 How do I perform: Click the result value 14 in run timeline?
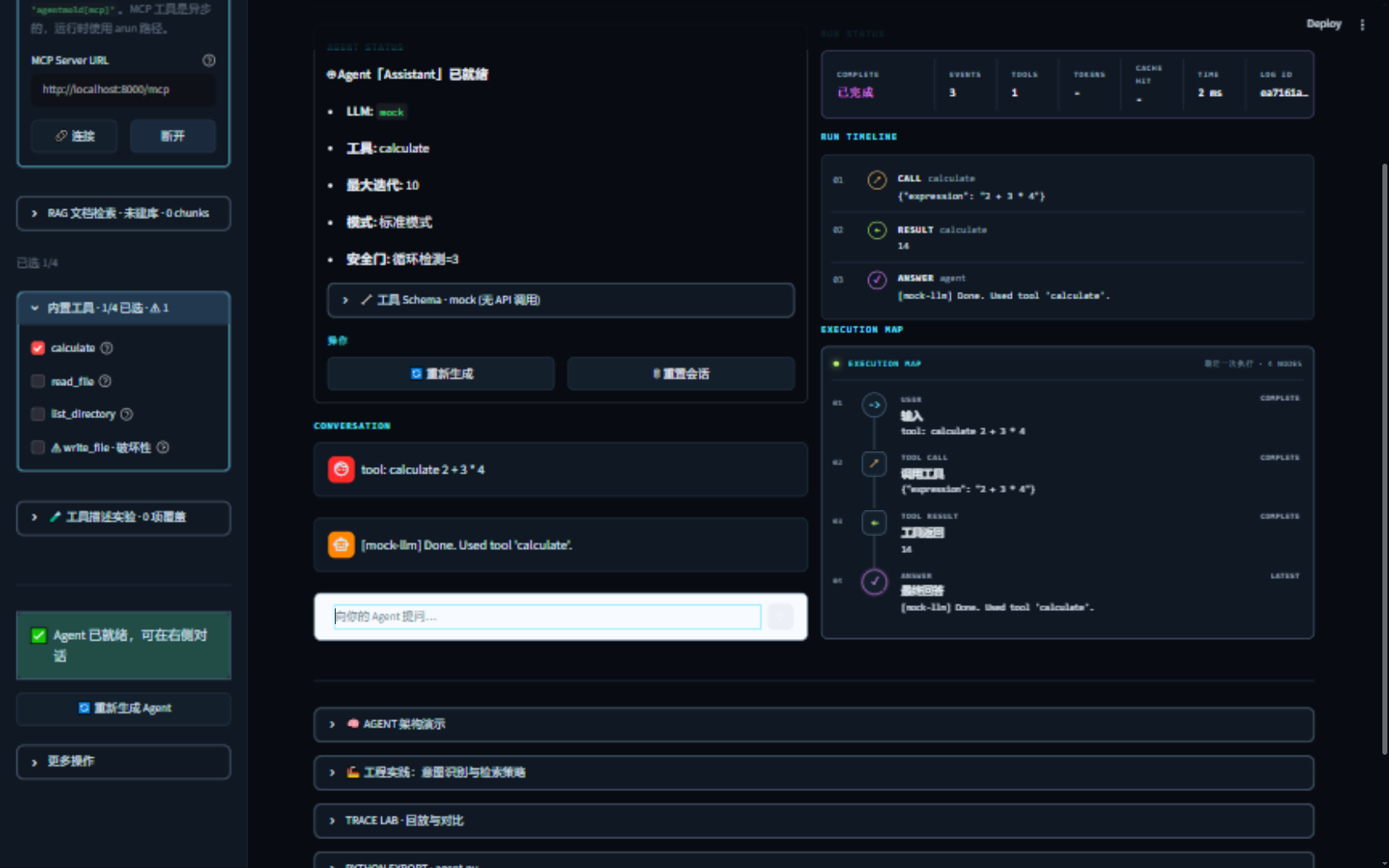pos(903,246)
